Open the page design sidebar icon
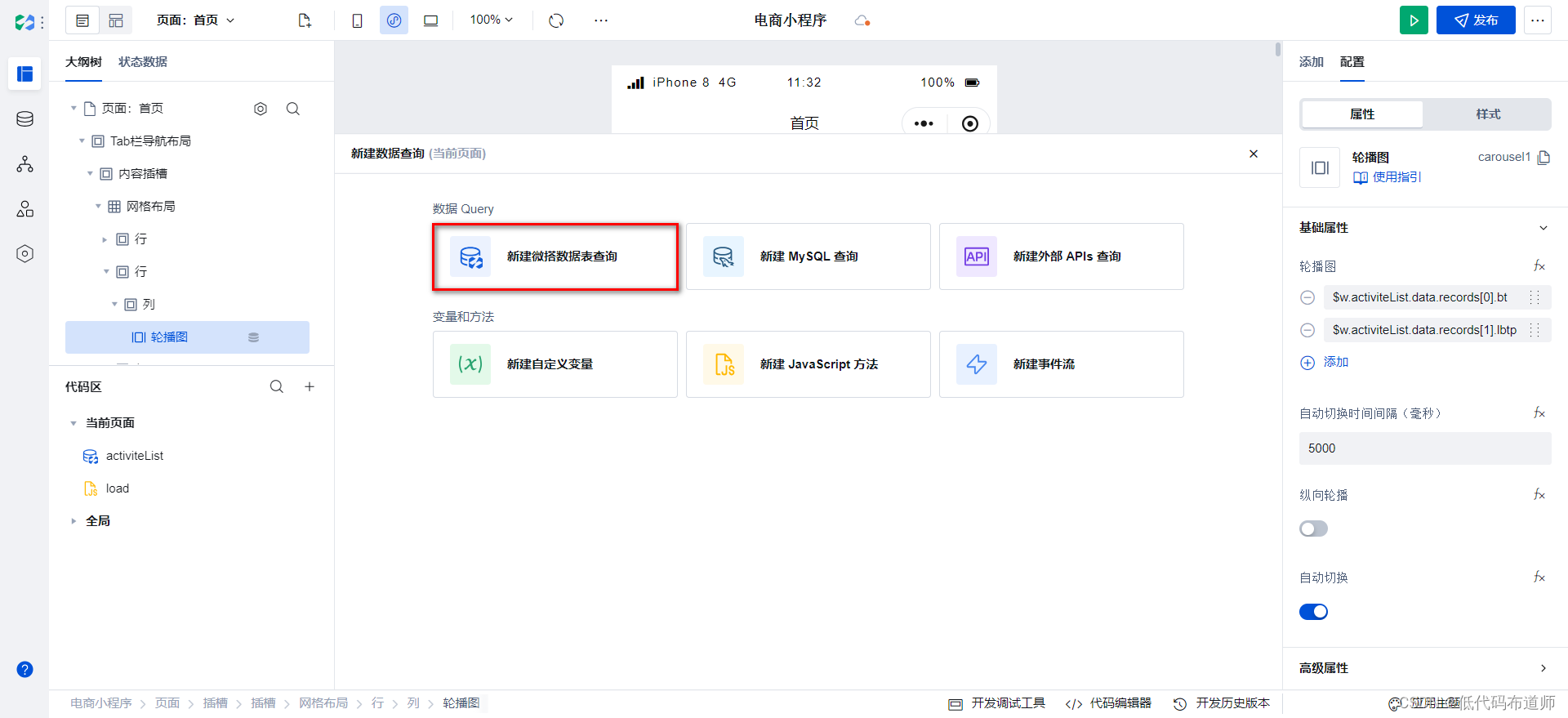Image resolution: width=1568 pixels, height=718 pixels. [24, 74]
